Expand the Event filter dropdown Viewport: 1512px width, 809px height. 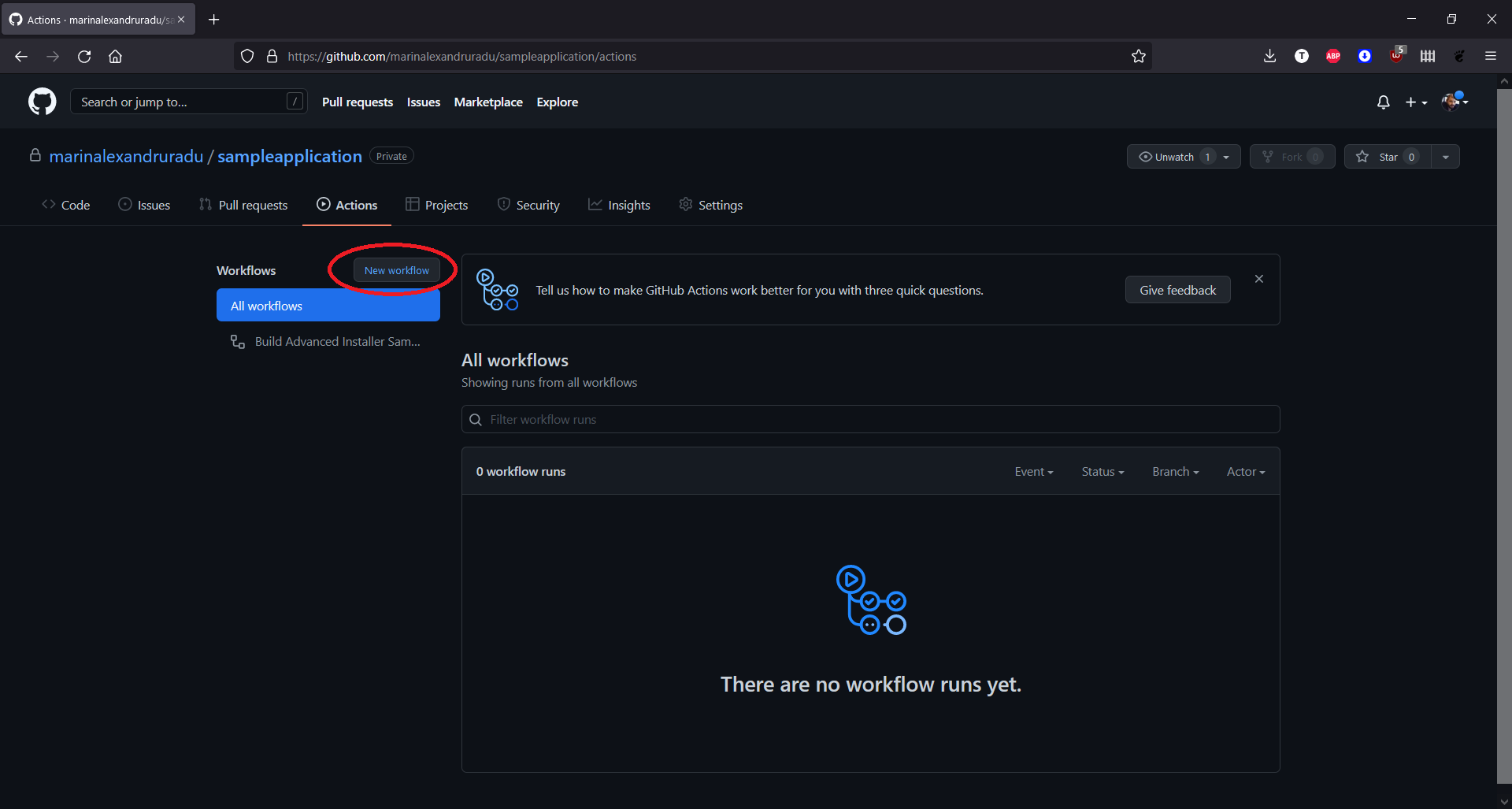click(1034, 471)
